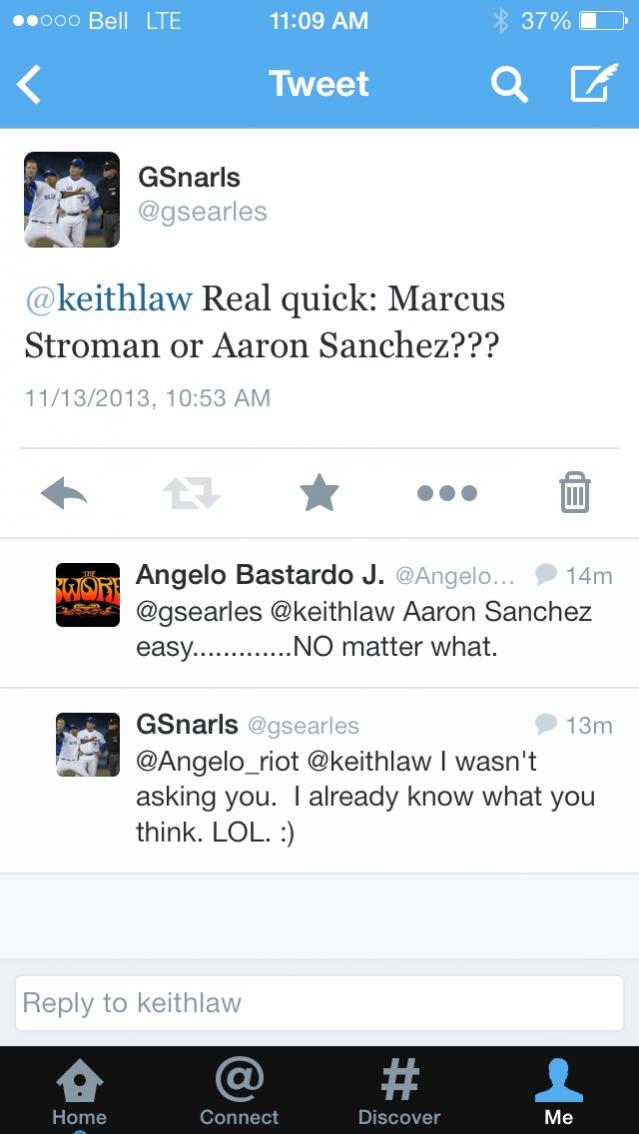Tap conversation bubble on Angelo's 14m reply
Image resolution: width=639 pixels, height=1134 pixels.
(546, 574)
